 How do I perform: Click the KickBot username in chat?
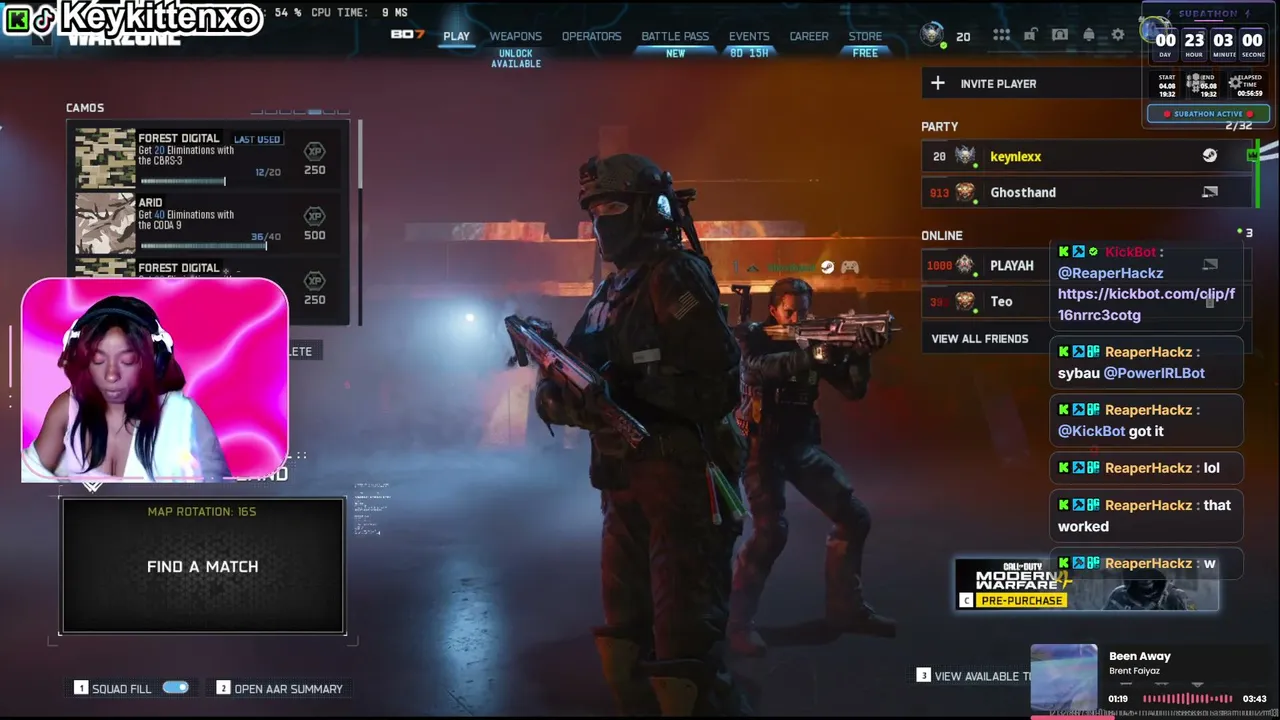click(x=1130, y=252)
